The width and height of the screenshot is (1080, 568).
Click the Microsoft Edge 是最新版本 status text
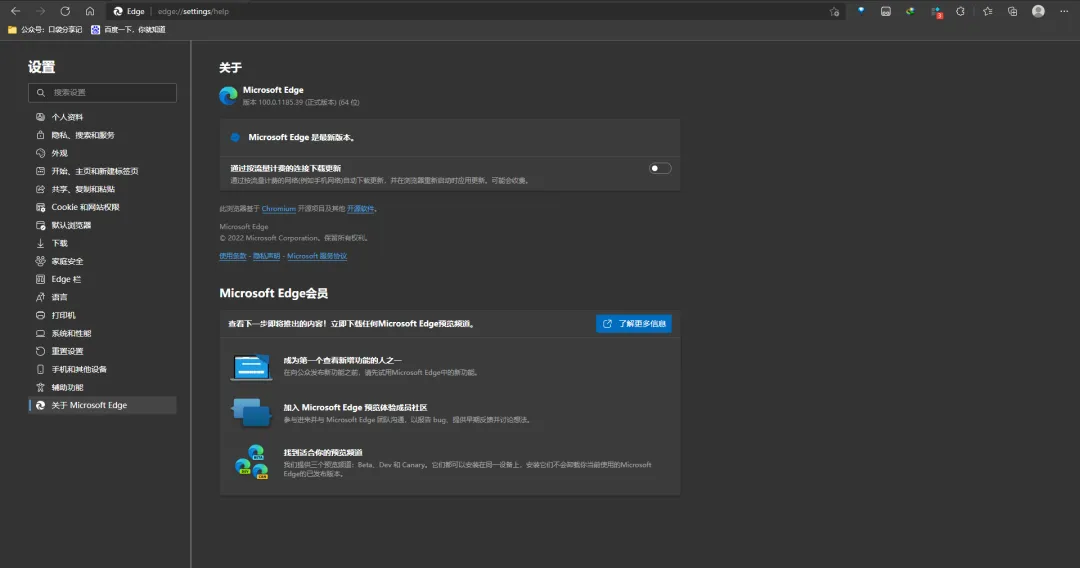pos(302,138)
